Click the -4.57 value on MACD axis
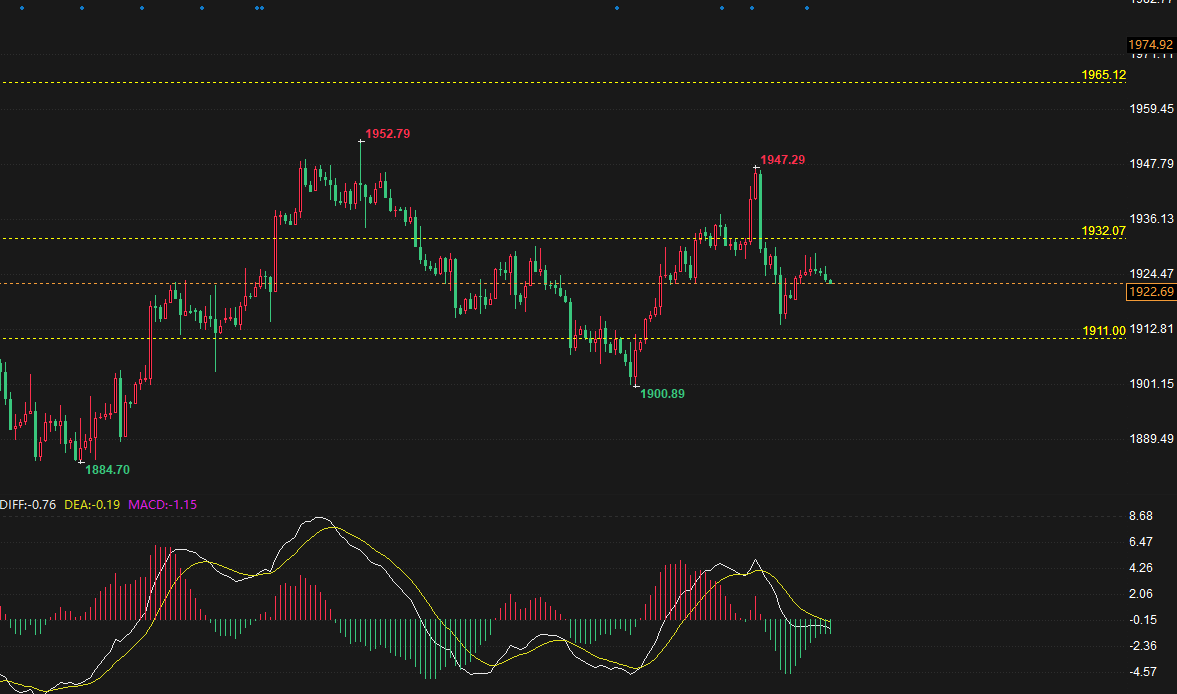This screenshot has width=1177, height=694. pos(1142,671)
